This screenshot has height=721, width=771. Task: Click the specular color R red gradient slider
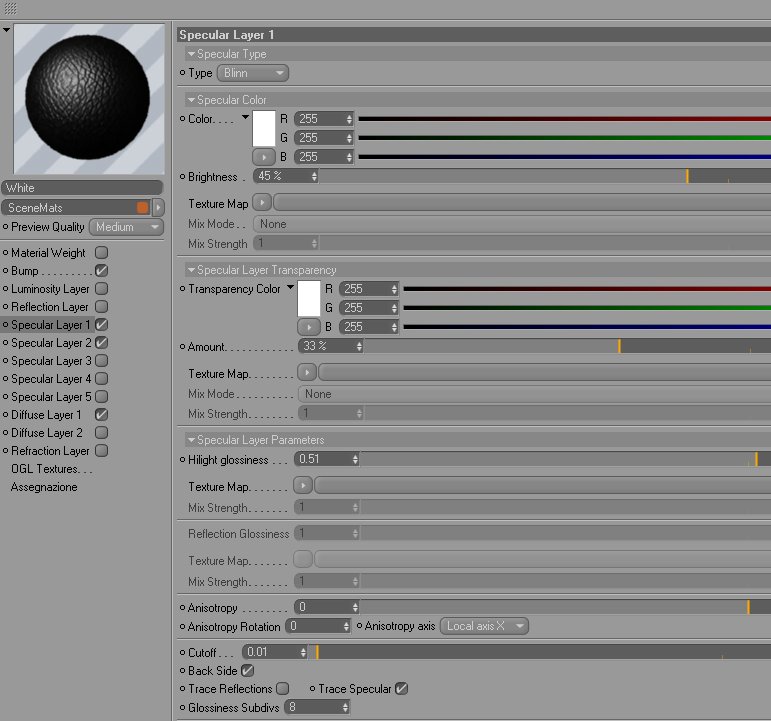tap(564, 119)
